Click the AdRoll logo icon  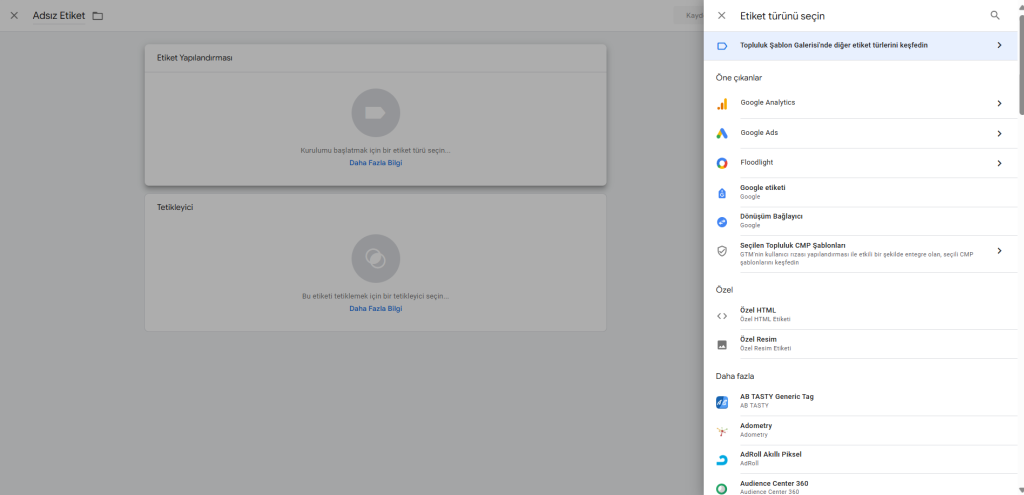(x=722, y=460)
